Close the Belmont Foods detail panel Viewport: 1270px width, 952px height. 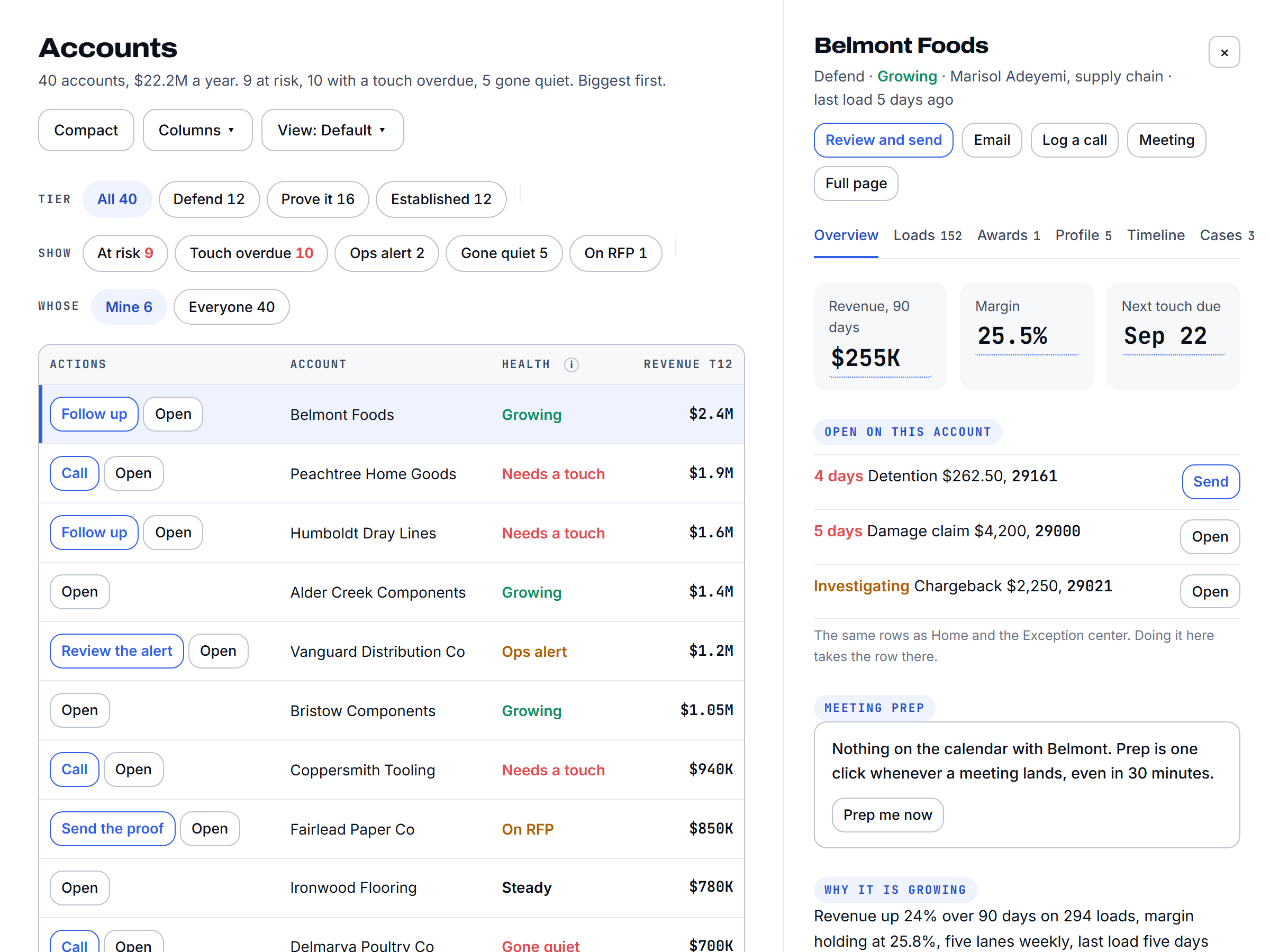(x=1223, y=52)
